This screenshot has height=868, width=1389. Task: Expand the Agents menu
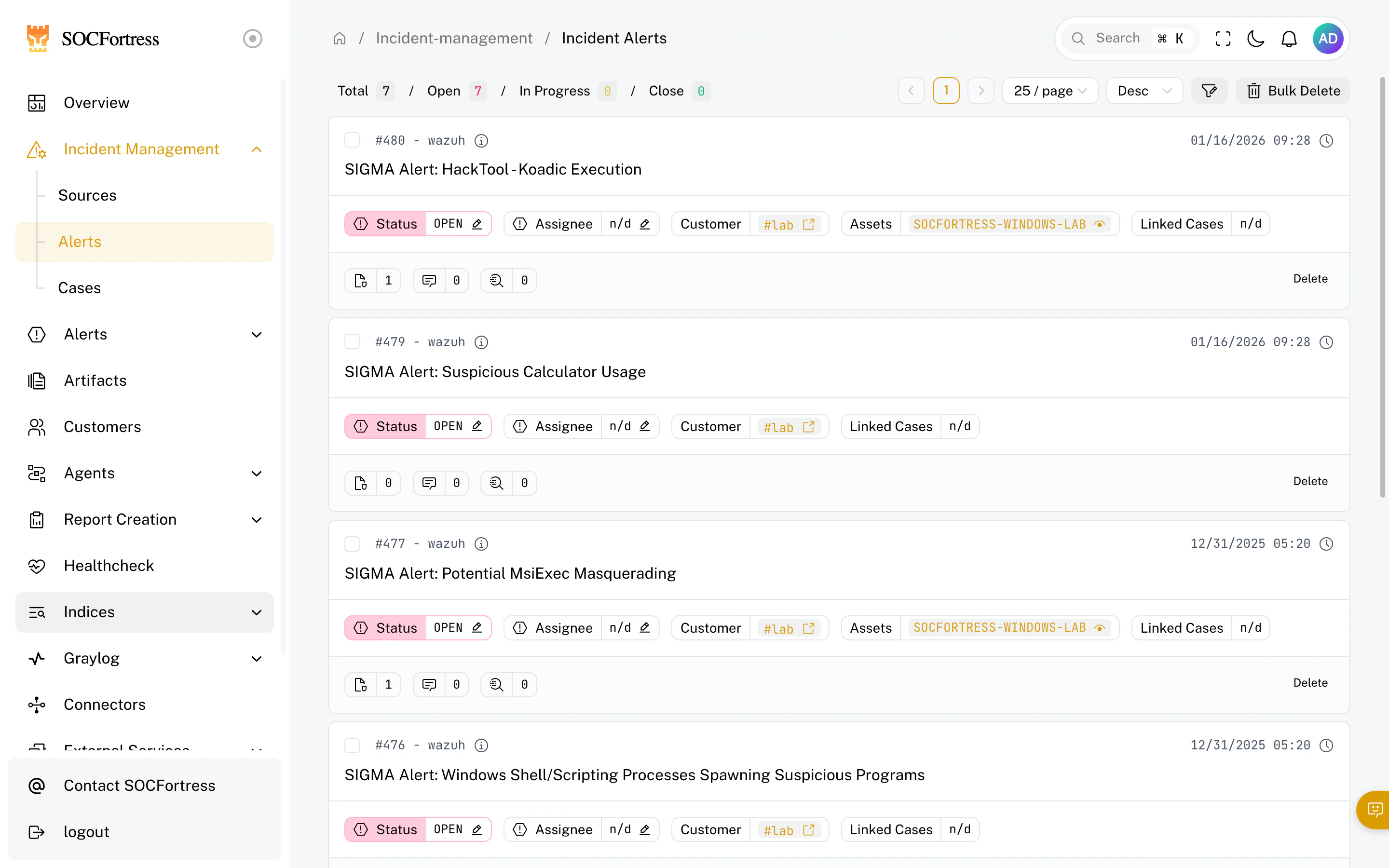pyautogui.click(x=145, y=474)
